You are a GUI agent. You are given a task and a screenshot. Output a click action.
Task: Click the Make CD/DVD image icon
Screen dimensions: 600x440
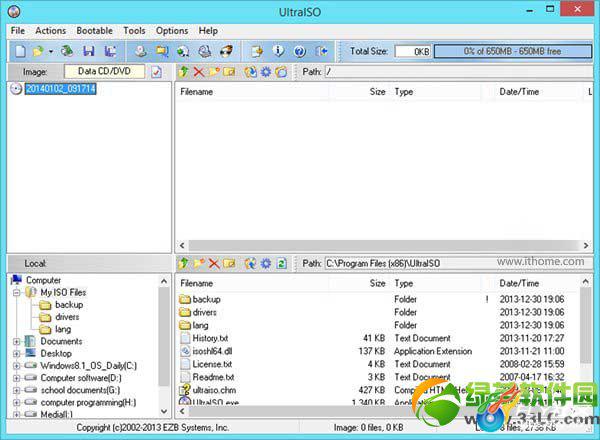click(x=140, y=51)
